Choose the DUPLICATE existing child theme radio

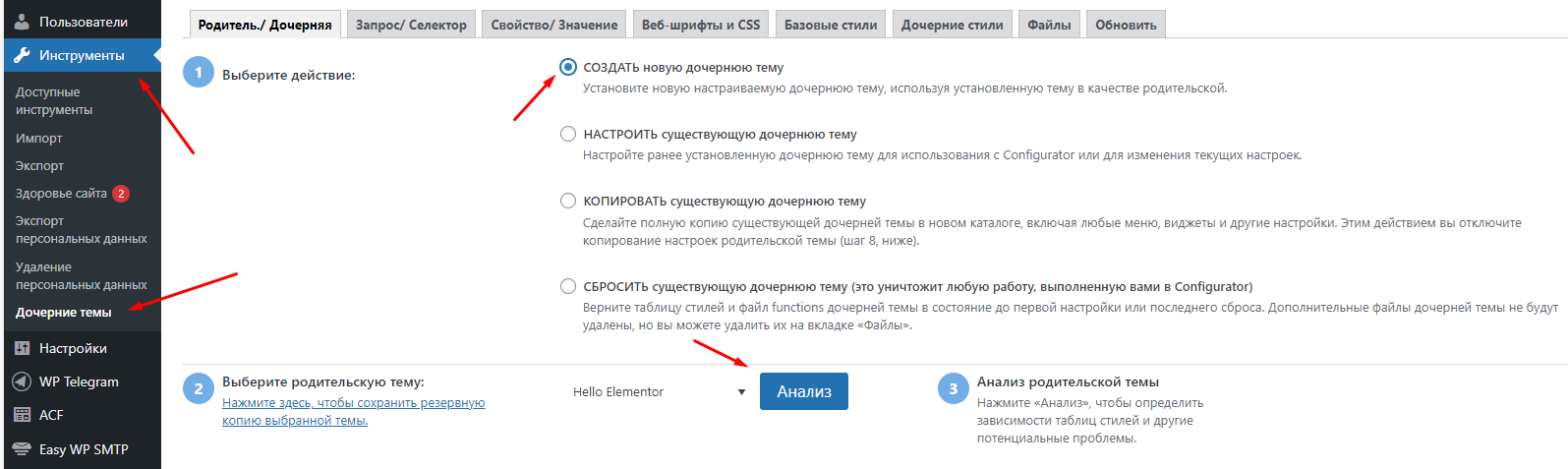point(568,201)
